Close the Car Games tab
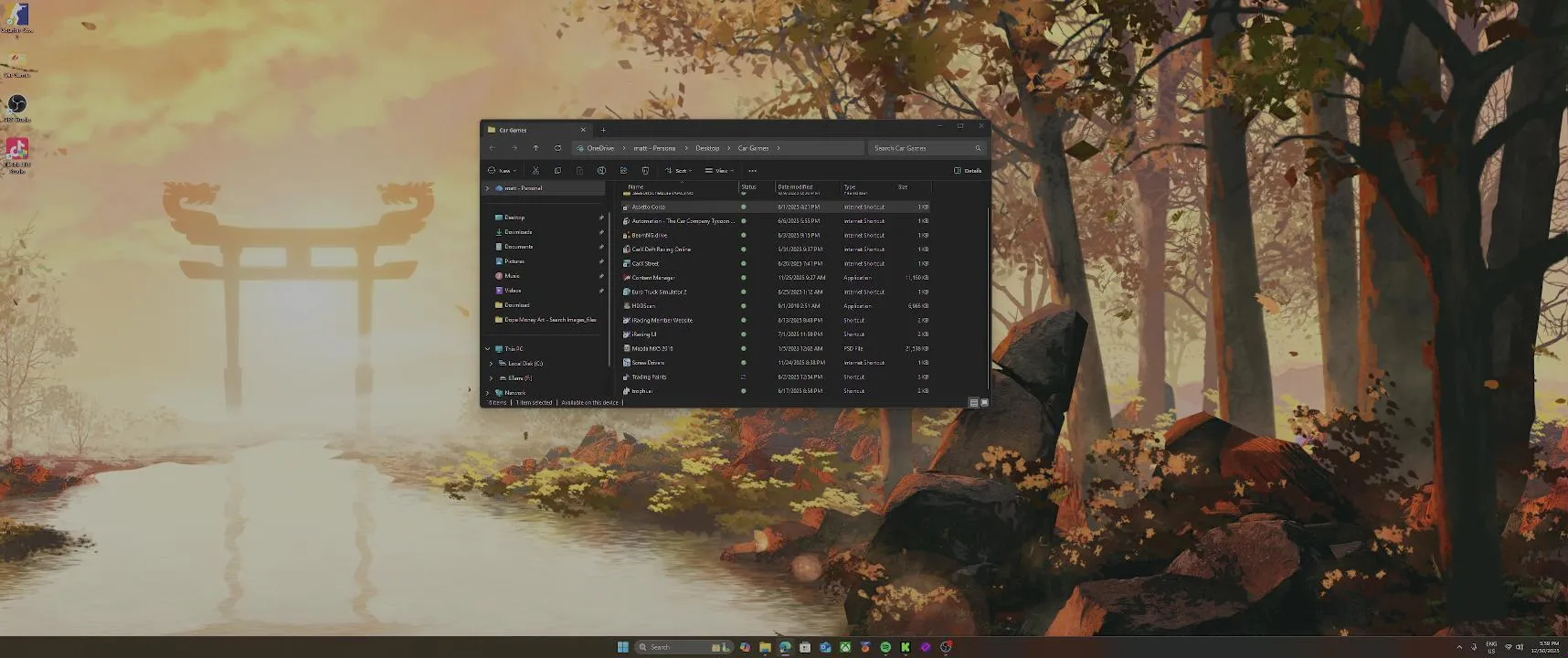 (583, 130)
